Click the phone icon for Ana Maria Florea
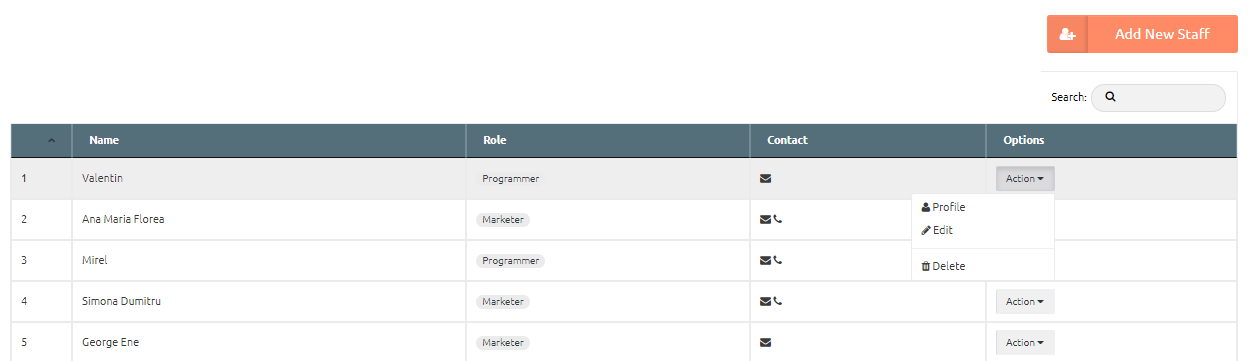The width and height of the screenshot is (1251, 361). pyautogui.click(x=778, y=219)
